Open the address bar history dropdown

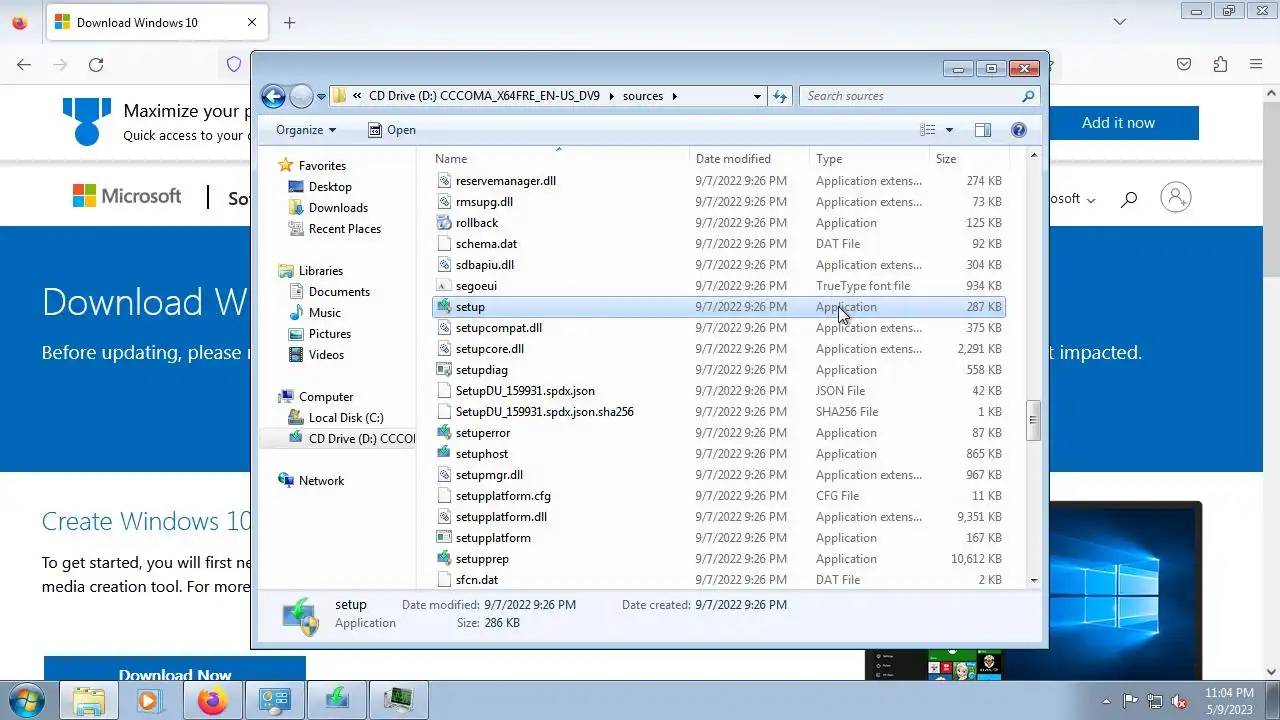[x=757, y=96]
